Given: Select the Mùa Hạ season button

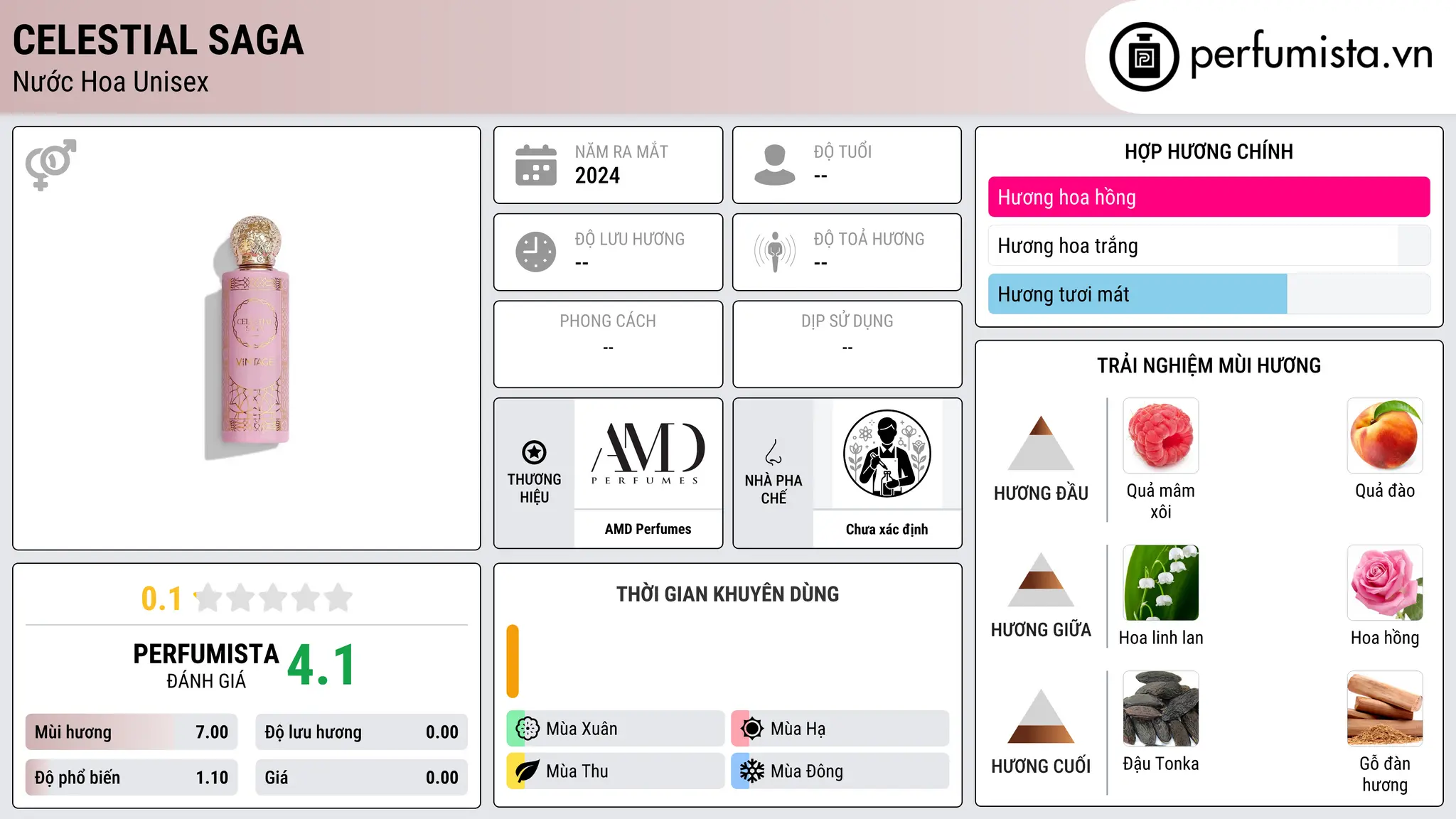Looking at the screenshot, I should 840,729.
